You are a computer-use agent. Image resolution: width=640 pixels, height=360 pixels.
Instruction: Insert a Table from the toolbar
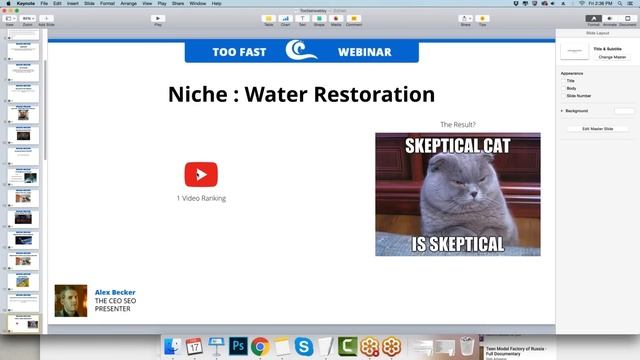pos(269,18)
